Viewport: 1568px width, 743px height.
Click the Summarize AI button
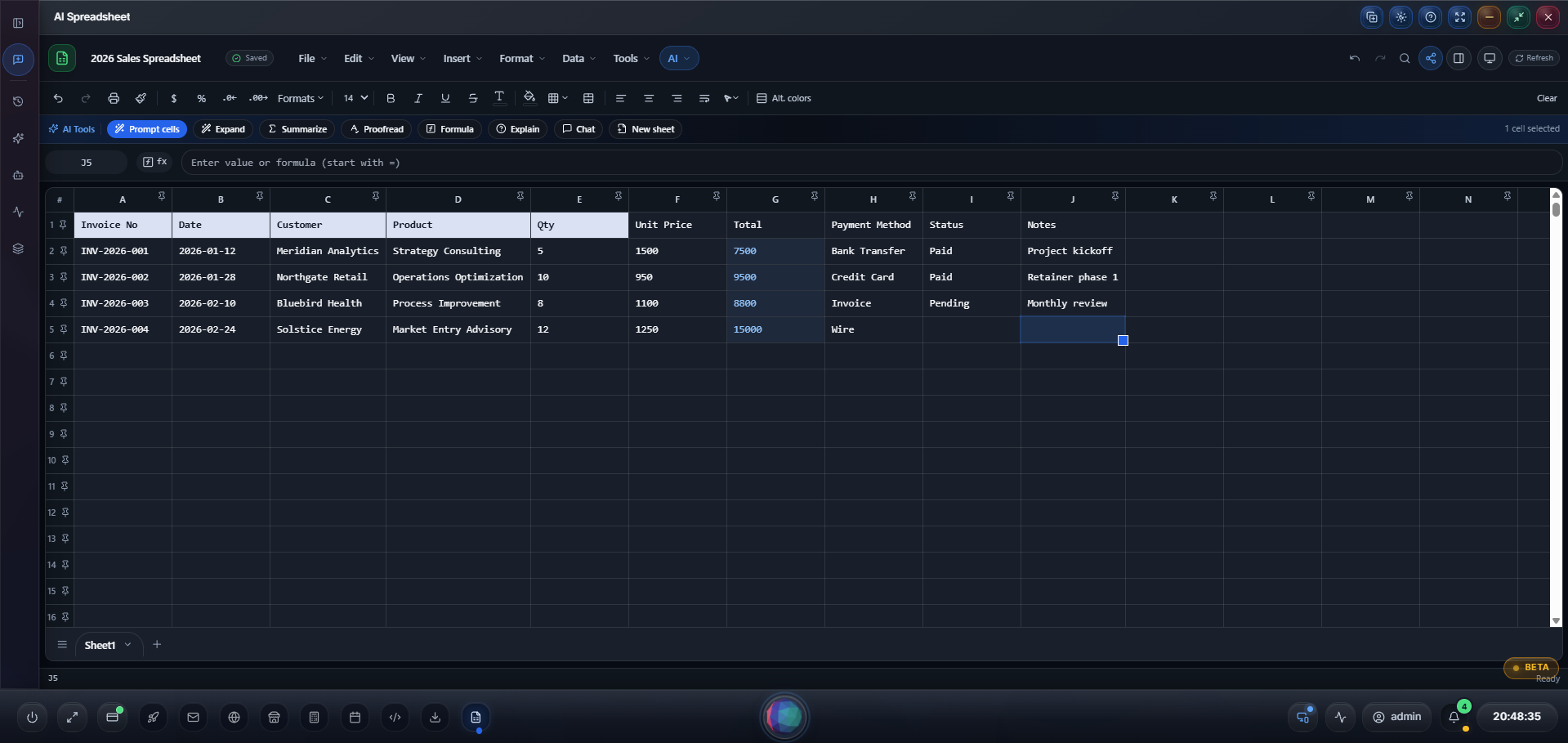(297, 129)
